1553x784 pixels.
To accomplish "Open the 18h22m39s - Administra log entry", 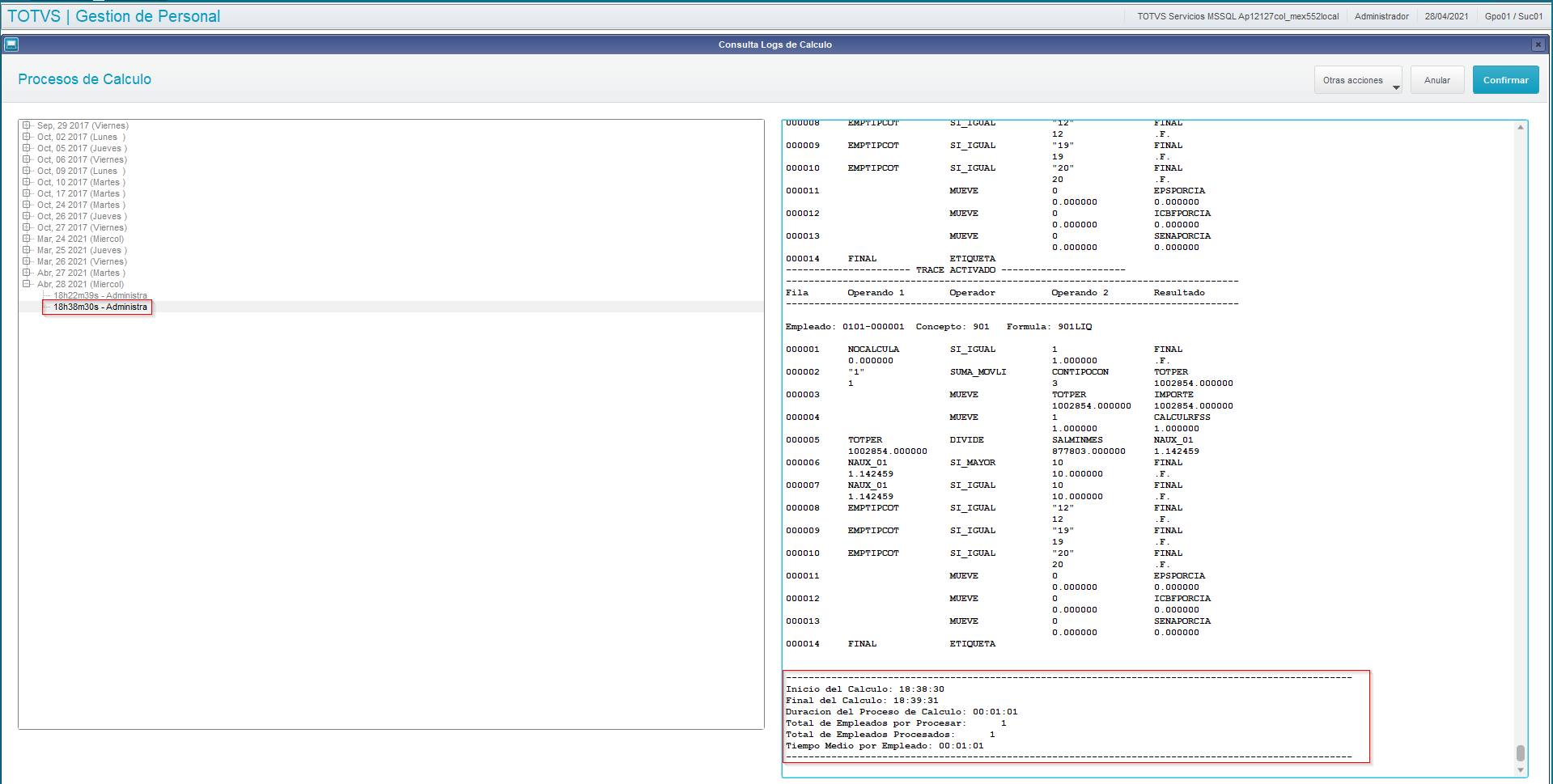I will 100,295.
